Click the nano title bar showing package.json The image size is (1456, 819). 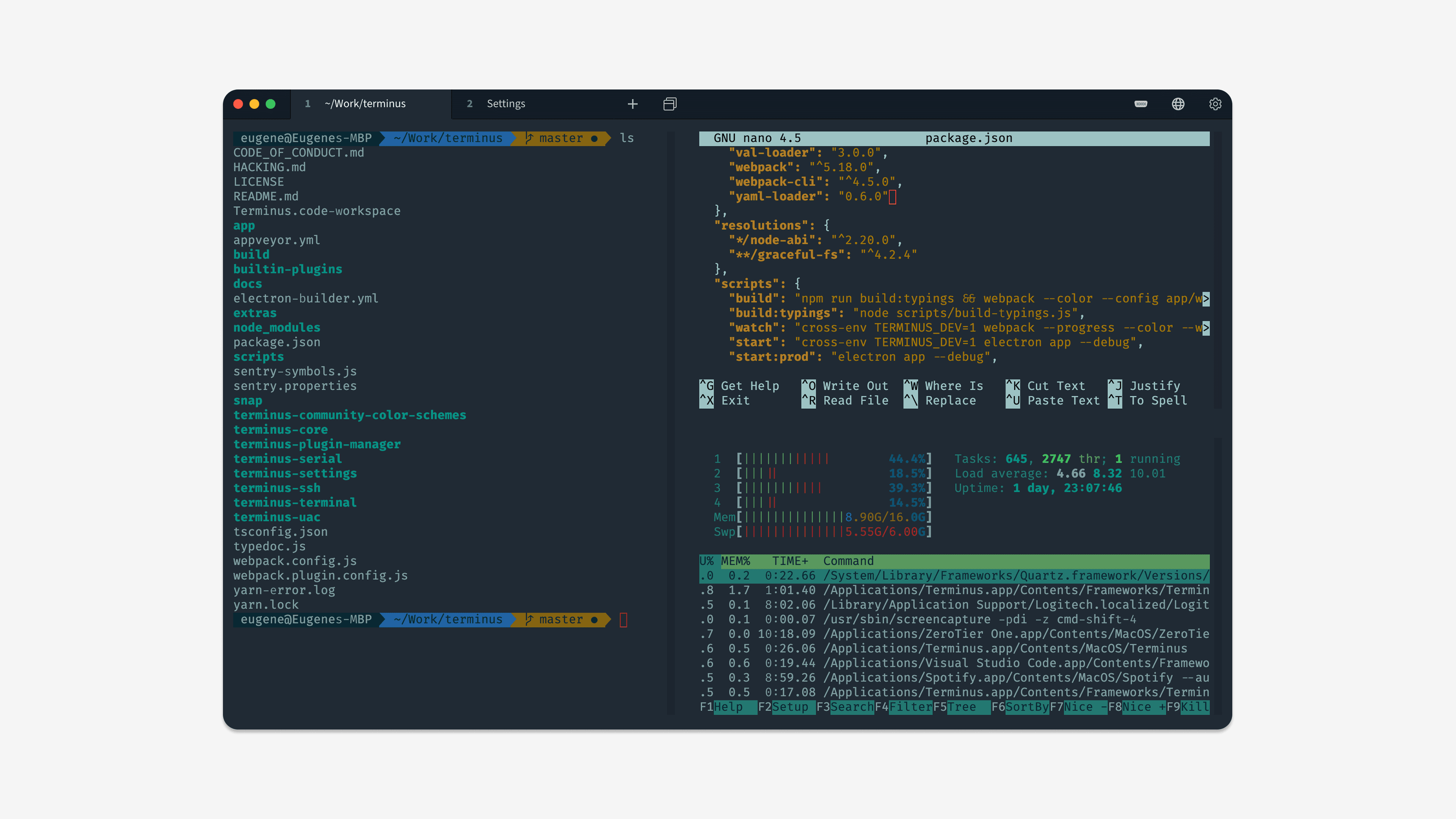pos(954,138)
